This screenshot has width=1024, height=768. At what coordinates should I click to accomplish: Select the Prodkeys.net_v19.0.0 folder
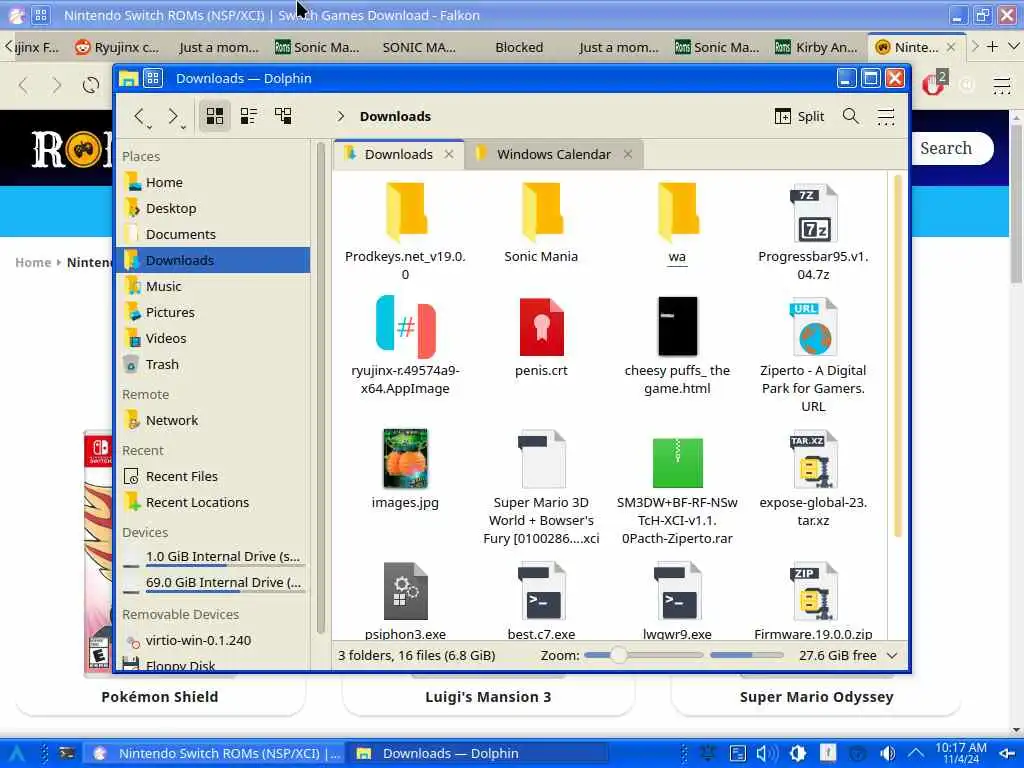click(405, 232)
